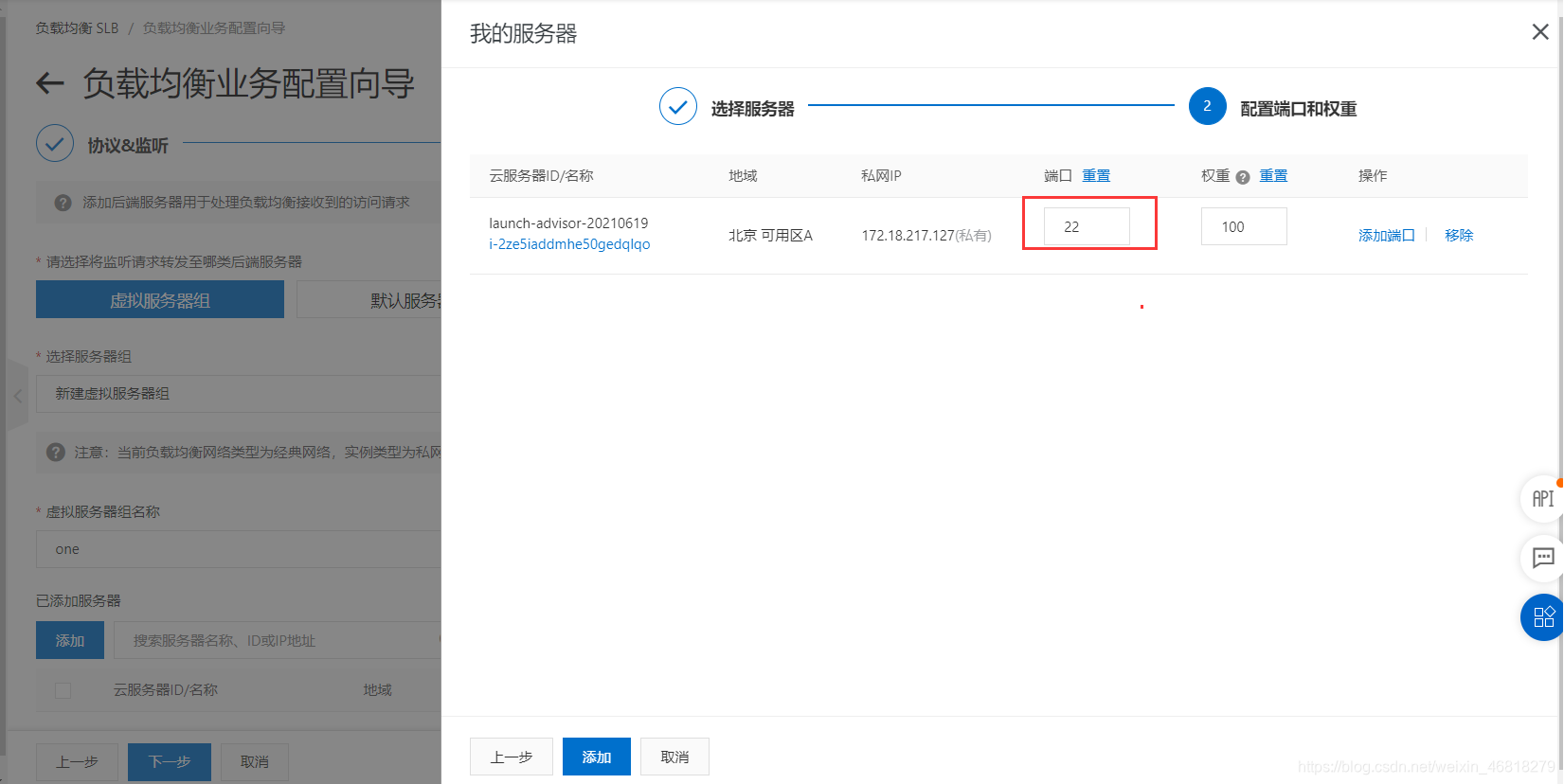Viewport: 1564px width, 784px height.
Task: Focus the weight input showing 100
Action: (1244, 226)
